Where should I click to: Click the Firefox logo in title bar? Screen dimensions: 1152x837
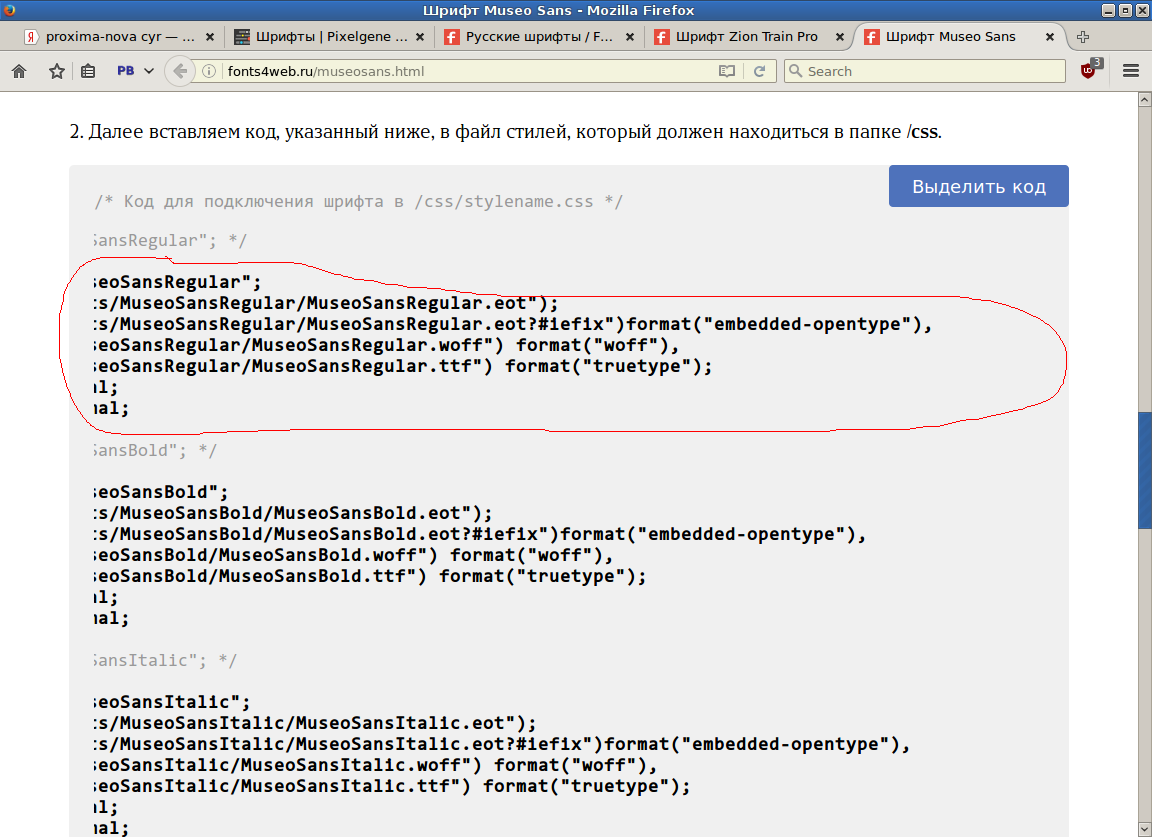pyautogui.click(x=10, y=10)
